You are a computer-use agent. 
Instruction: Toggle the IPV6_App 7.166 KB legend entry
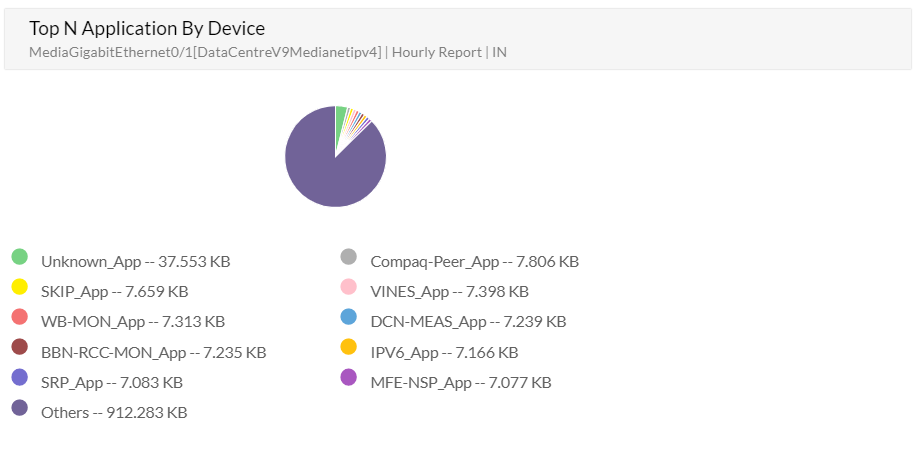tap(444, 352)
